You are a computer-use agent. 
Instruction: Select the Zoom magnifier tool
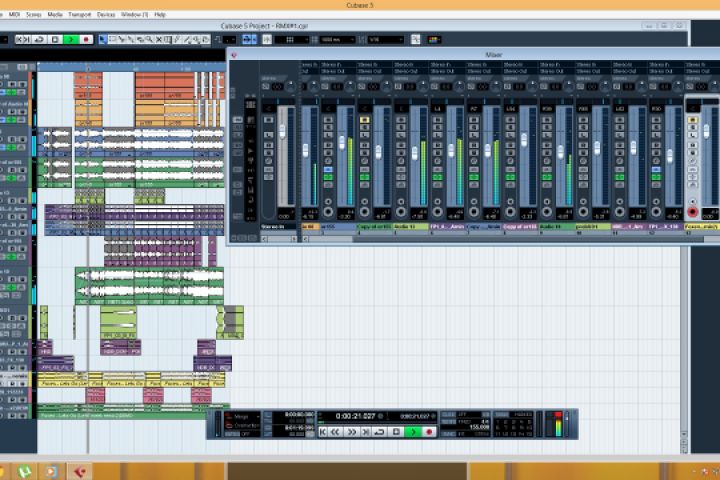tap(149, 40)
